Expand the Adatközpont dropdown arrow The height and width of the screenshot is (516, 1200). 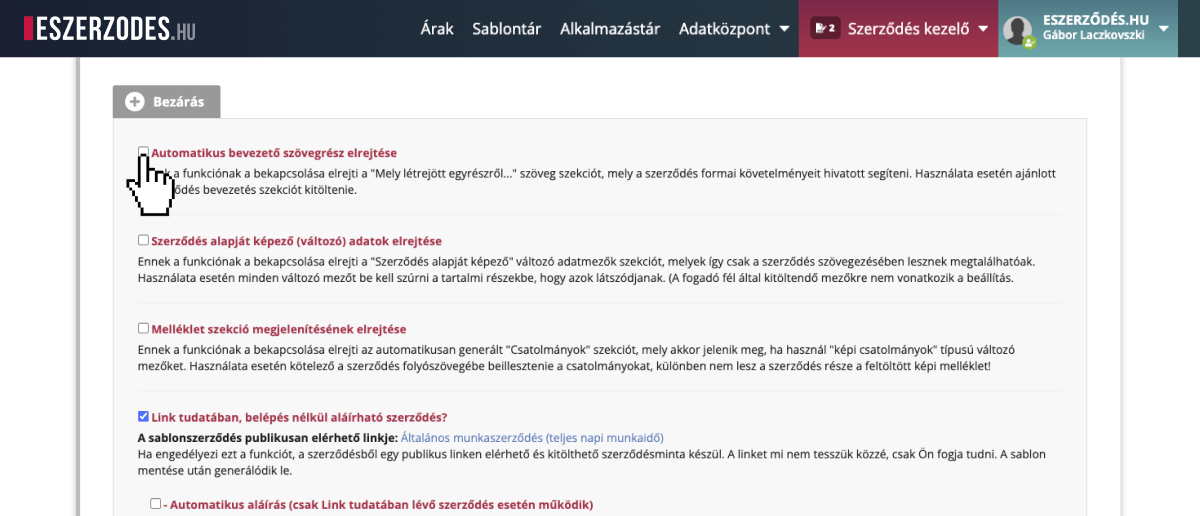coord(784,29)
